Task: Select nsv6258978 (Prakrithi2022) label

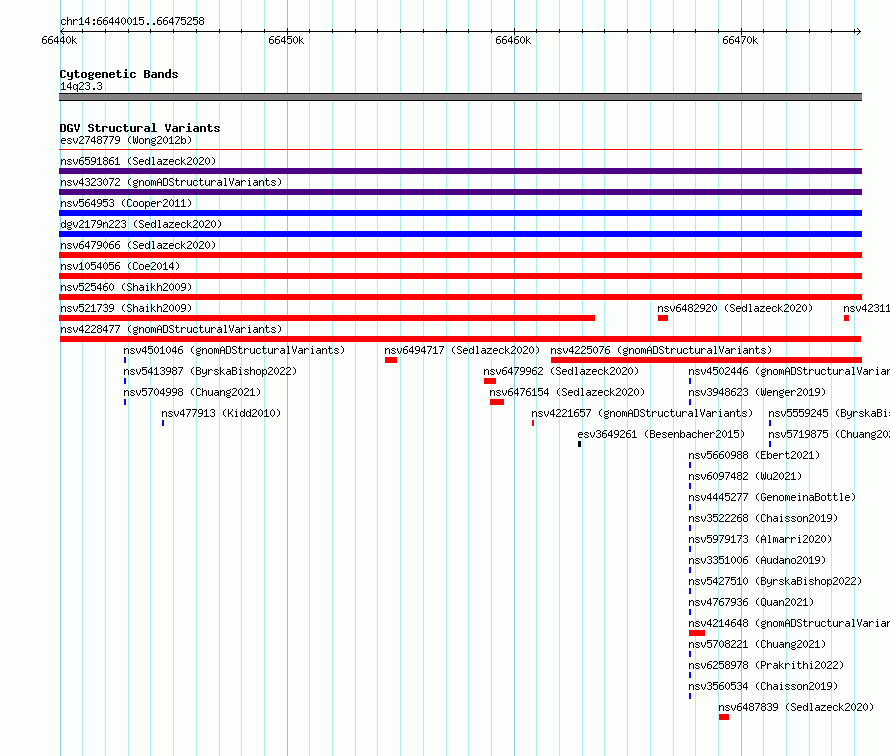Action: [766, 665]
